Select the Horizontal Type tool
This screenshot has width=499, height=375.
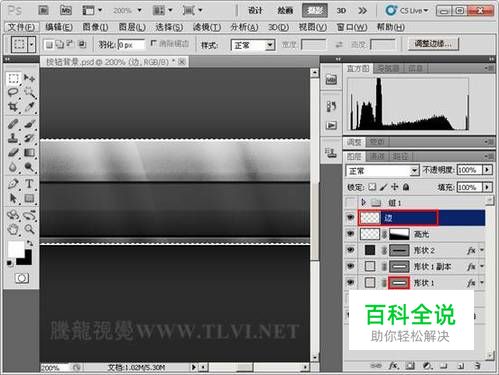[x=29, y=184]
